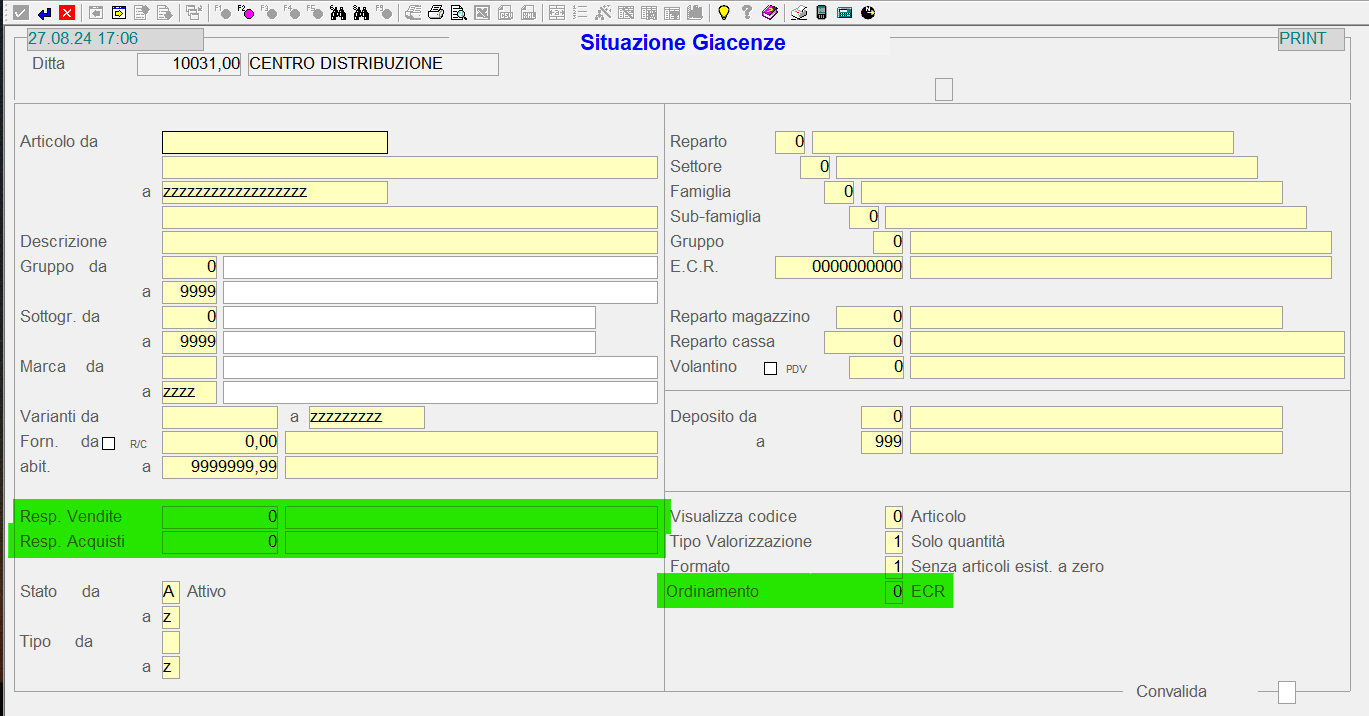Click the binoculars search icon labeled 6
This screenshot has height=716, width=1369.
[338, 13]
